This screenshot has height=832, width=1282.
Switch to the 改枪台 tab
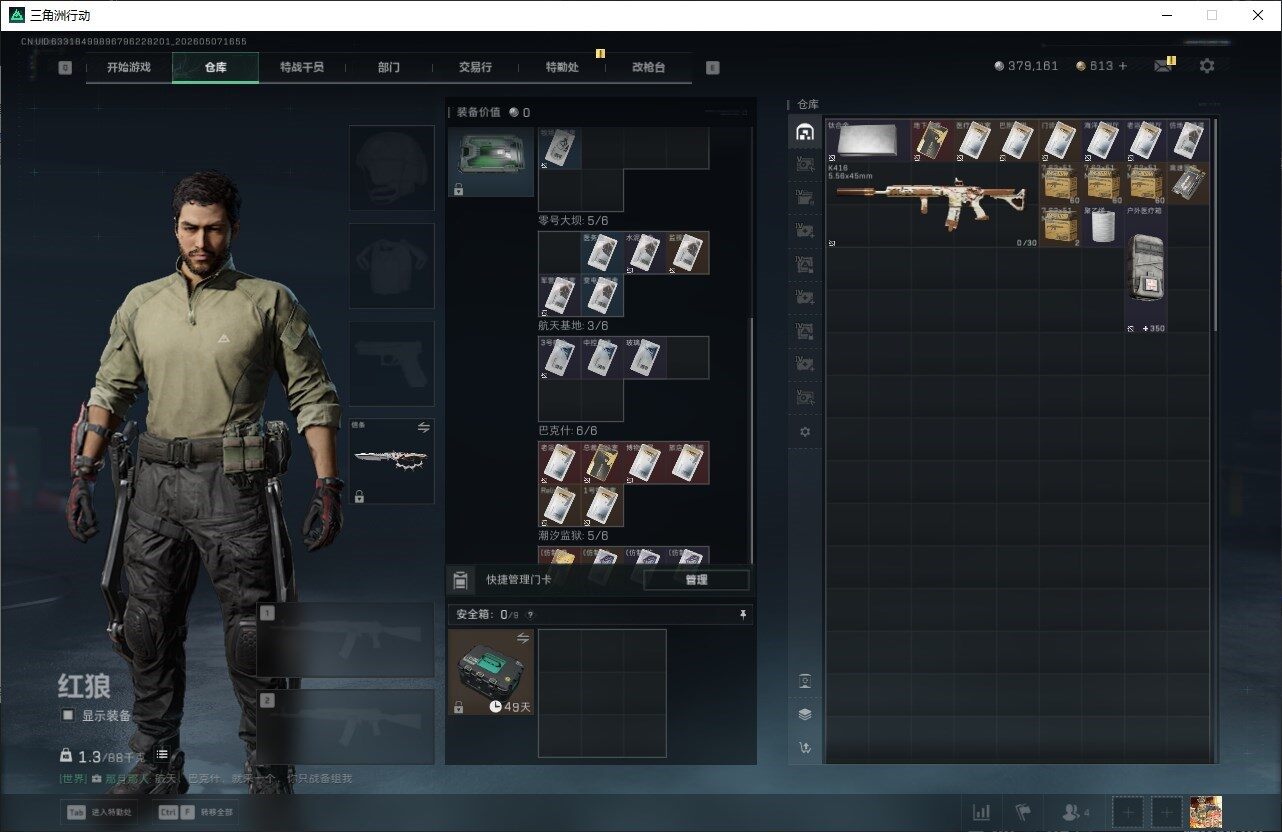coord(648,67)
